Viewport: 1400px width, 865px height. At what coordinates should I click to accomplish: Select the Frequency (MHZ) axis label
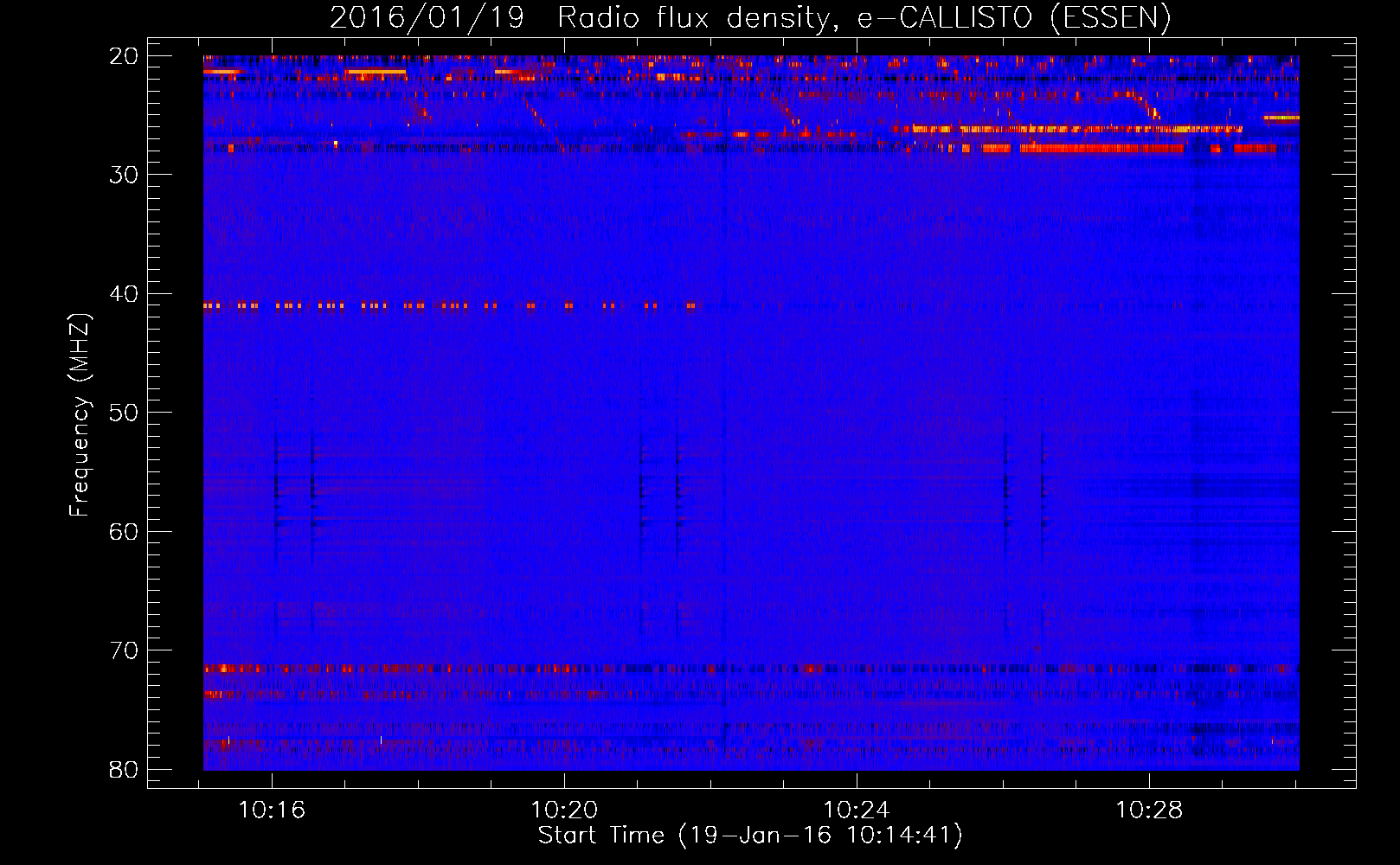pyautogui.click(x=80, y=415)
